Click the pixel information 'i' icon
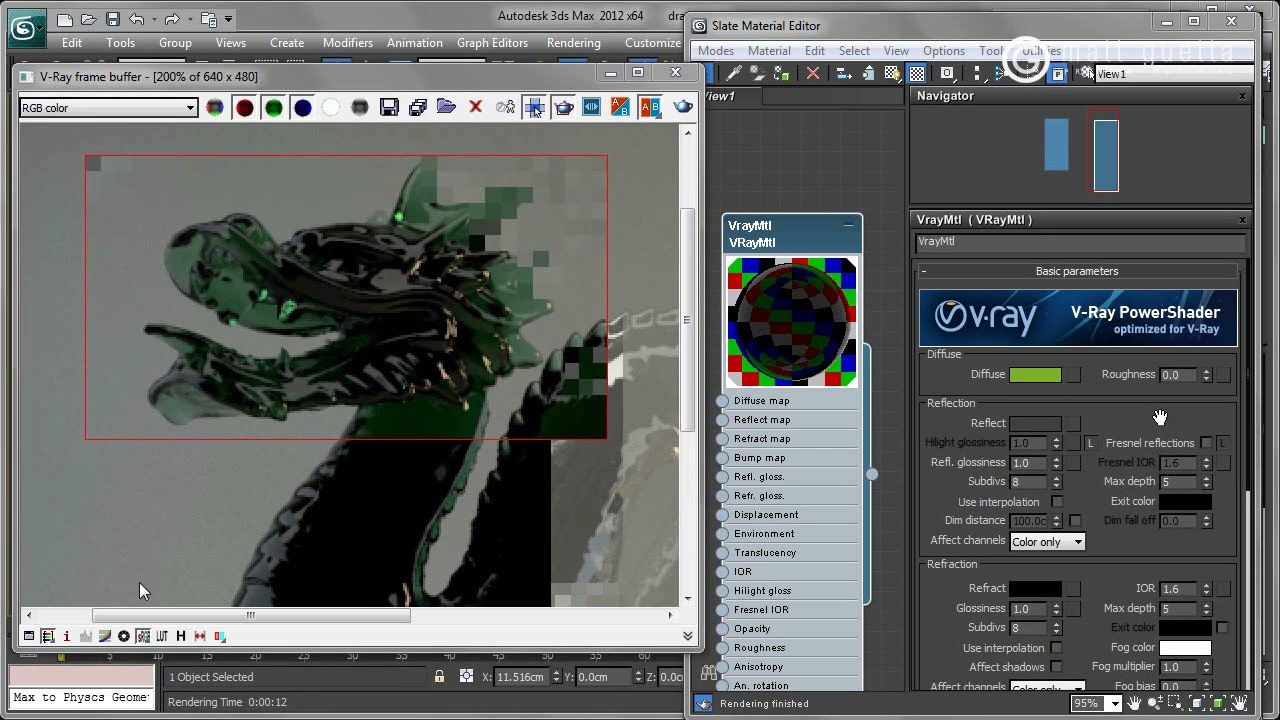 point(66,636)
